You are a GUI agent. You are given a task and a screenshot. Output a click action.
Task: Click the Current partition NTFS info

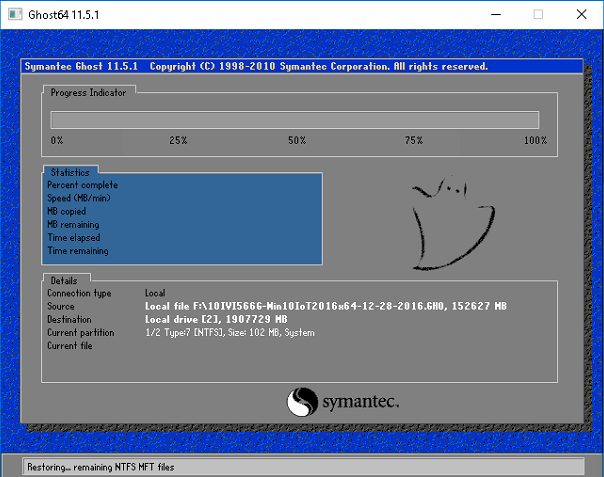pos(230,333)
